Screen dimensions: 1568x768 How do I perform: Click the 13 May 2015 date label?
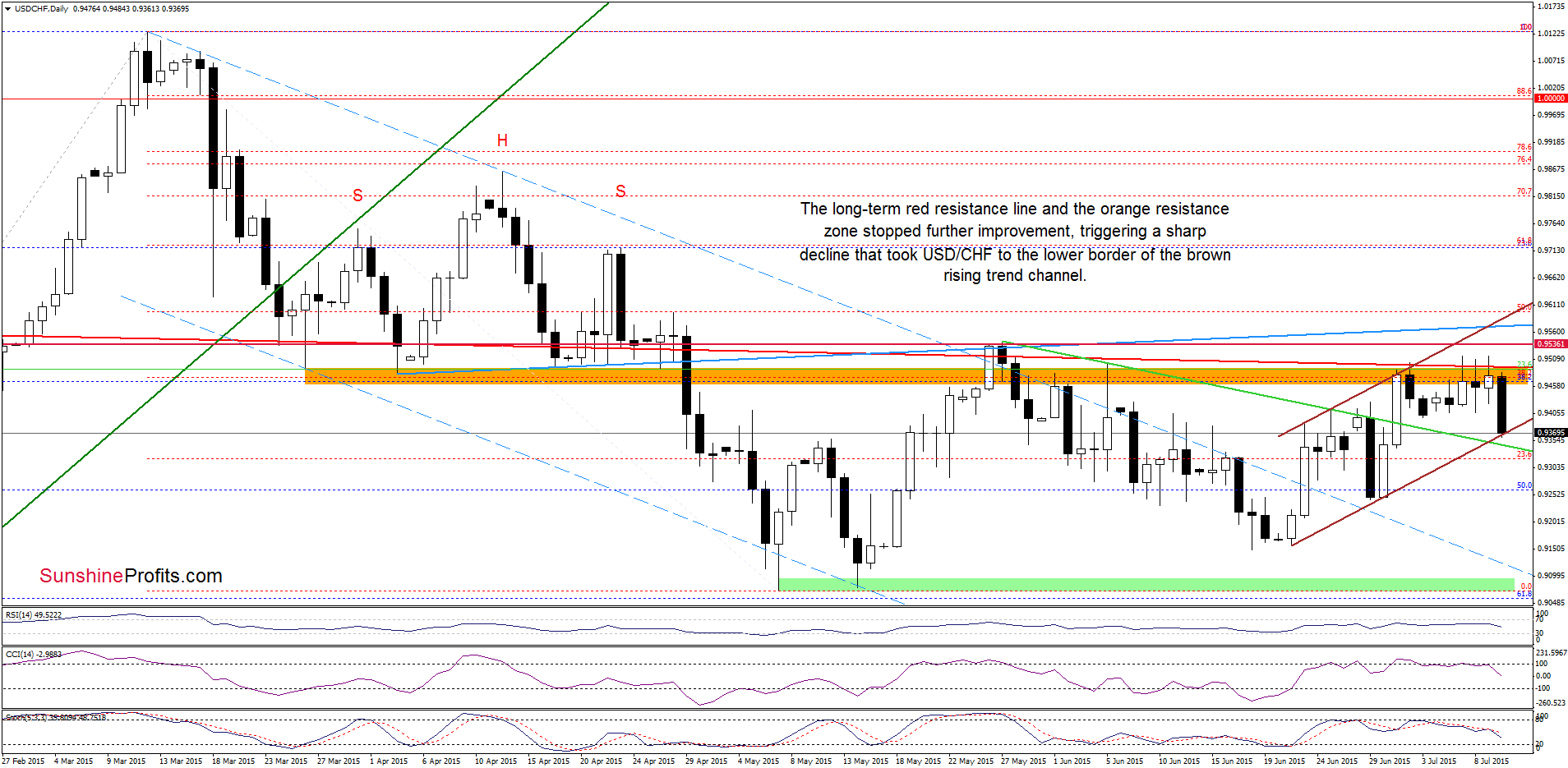[x=865, y=761]
